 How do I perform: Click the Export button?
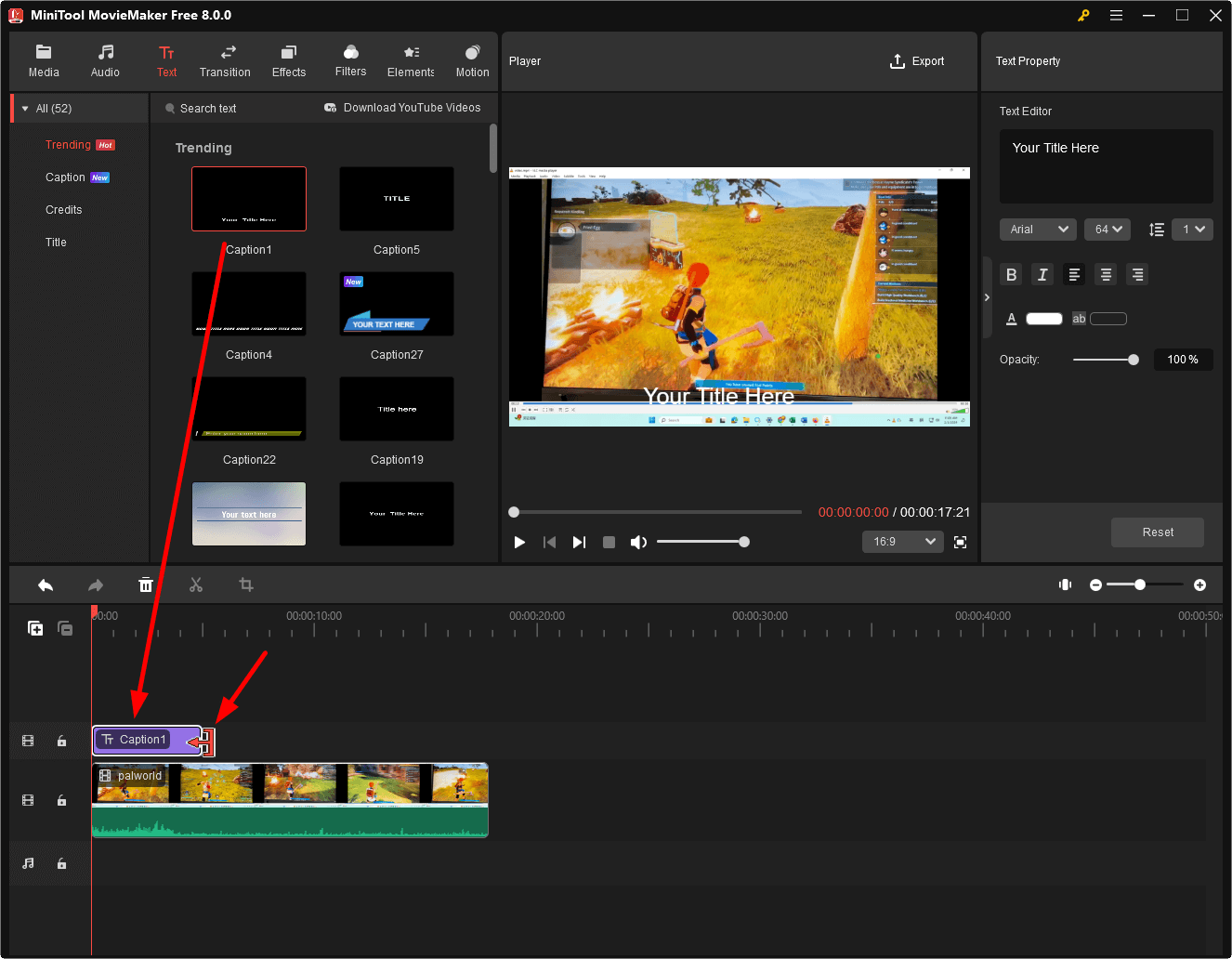917,61
